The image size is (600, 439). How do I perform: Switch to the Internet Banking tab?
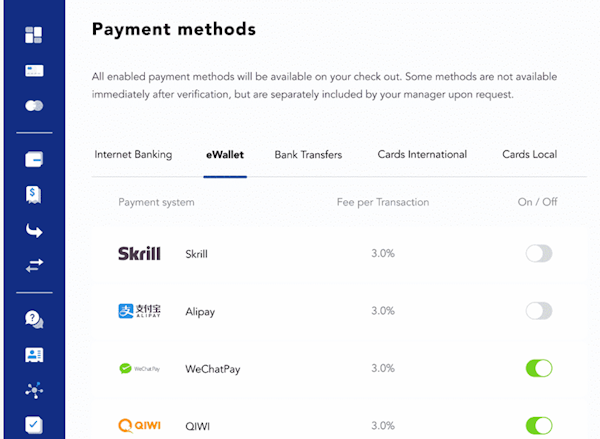(x=133, y=155)
